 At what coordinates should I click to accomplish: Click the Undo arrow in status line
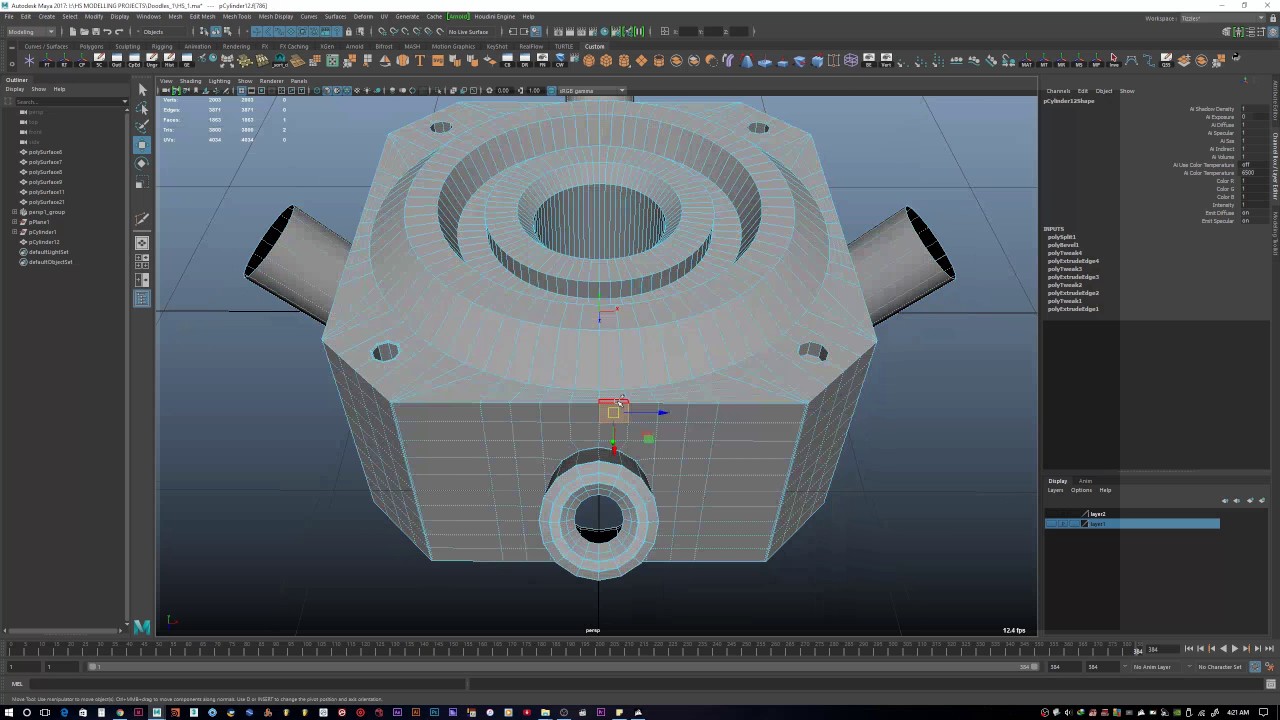tap(107, 32)
